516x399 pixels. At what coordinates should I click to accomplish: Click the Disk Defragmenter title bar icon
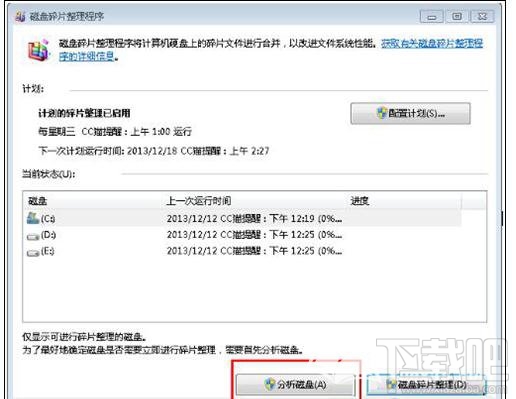(20, 16)
